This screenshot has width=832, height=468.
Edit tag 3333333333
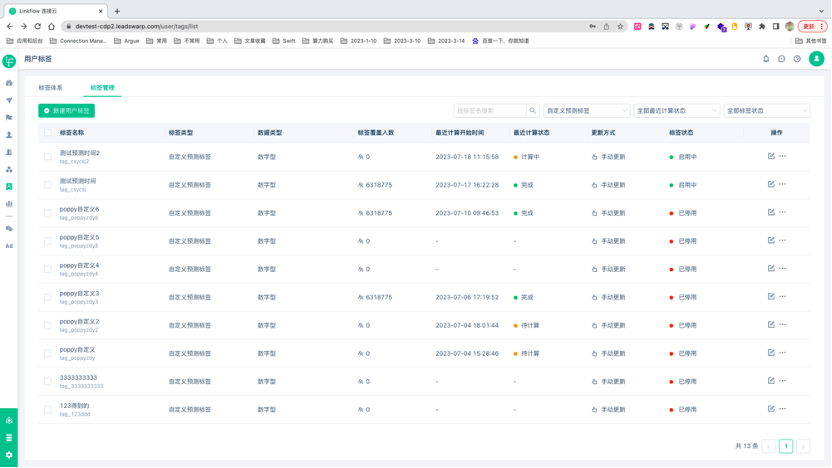(x=771, y=380)
